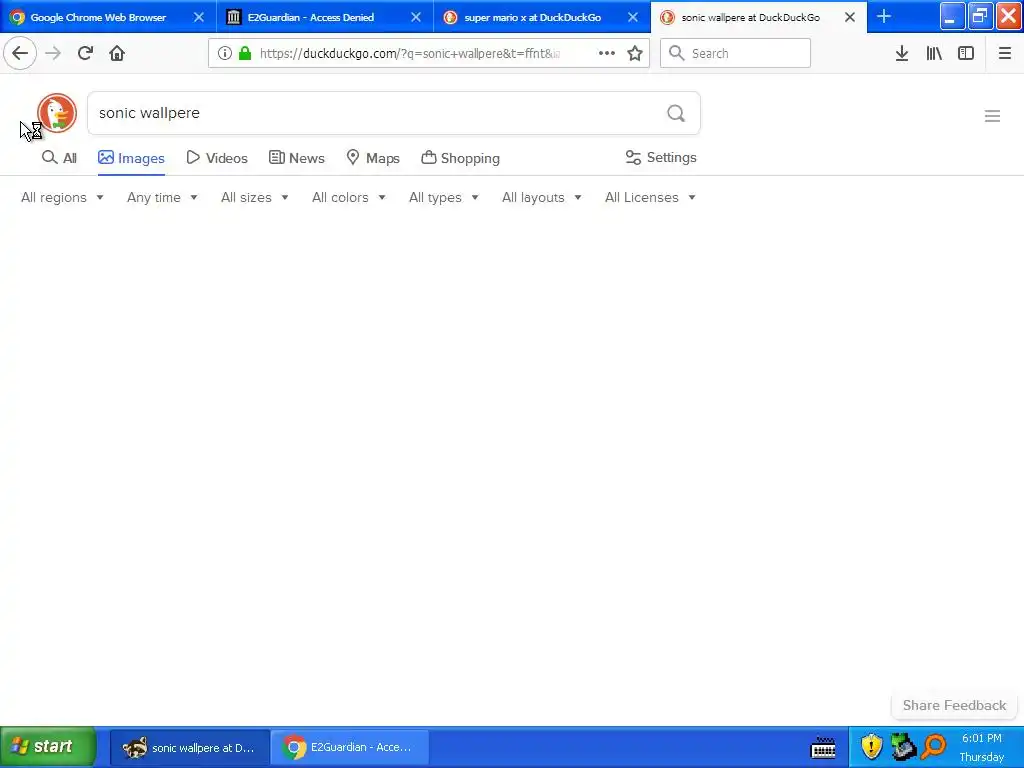Click the taskbar clock showing 6:01 PM
This screenshot has width=1024, height=768.
982,739
